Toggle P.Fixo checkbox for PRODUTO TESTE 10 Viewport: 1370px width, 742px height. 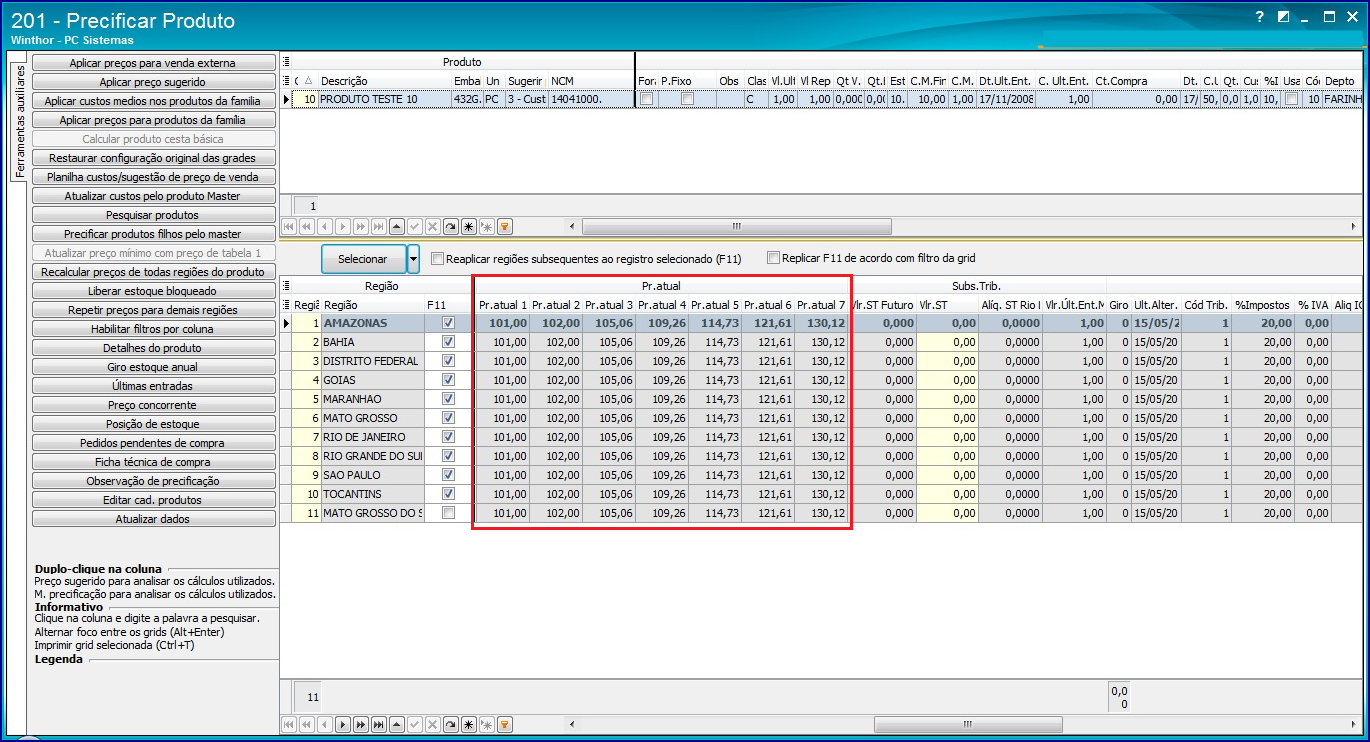point(687,99)
